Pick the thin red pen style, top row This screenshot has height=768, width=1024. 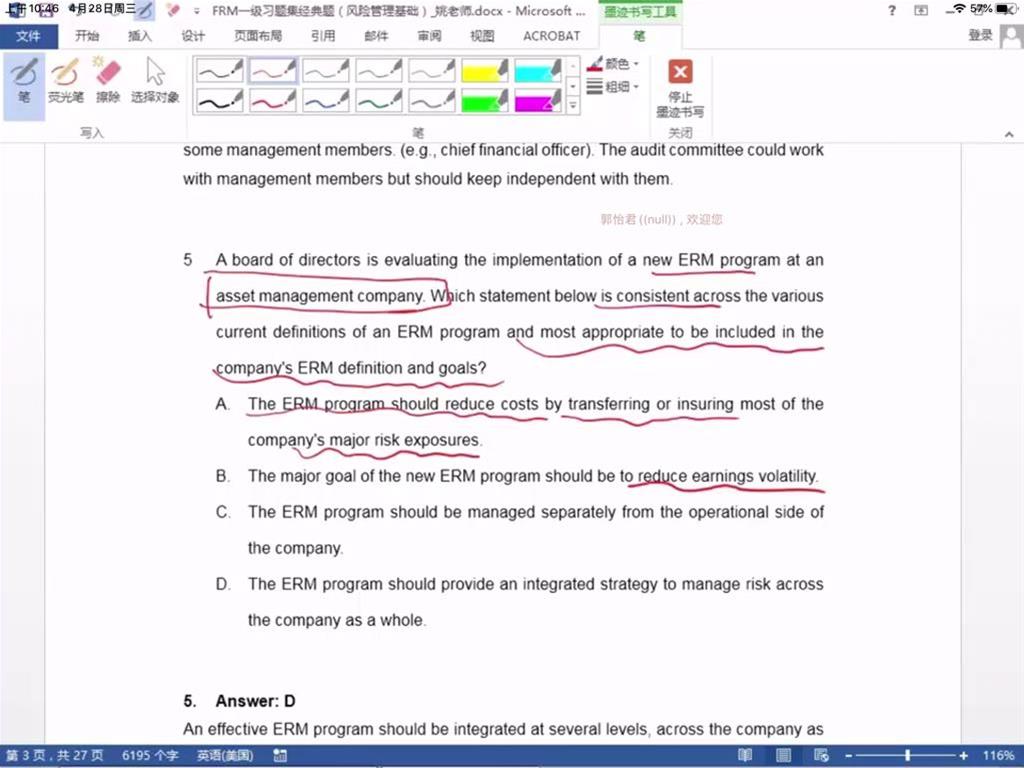tap(273, 70)
